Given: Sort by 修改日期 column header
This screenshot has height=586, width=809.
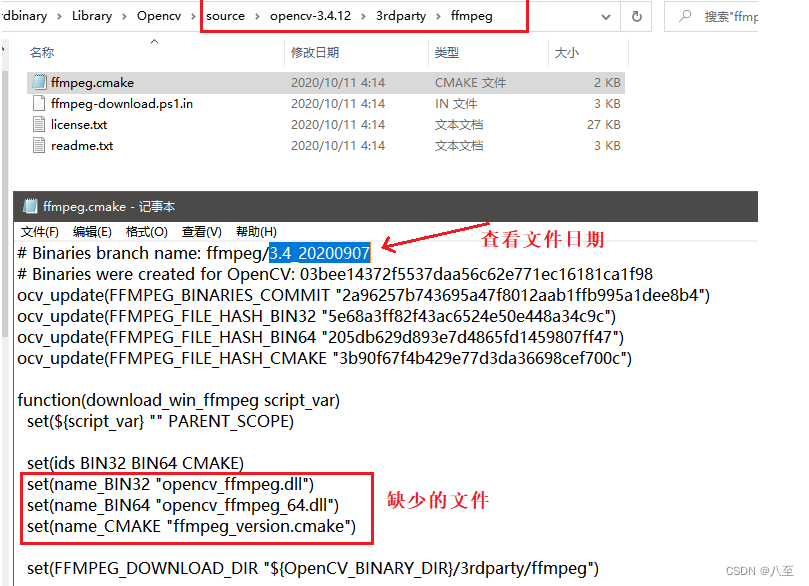Looking at the screenshot, I should (x=315, y=53).
